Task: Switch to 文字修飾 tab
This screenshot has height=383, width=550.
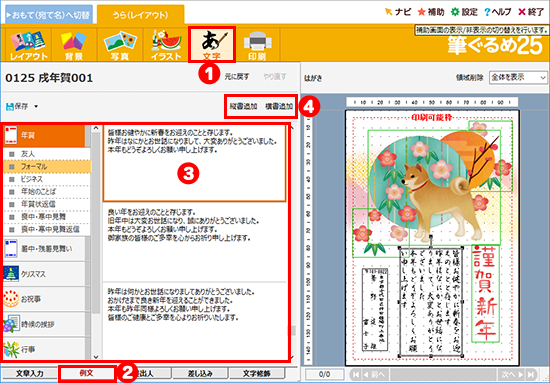Action: (x=257, y=374)
